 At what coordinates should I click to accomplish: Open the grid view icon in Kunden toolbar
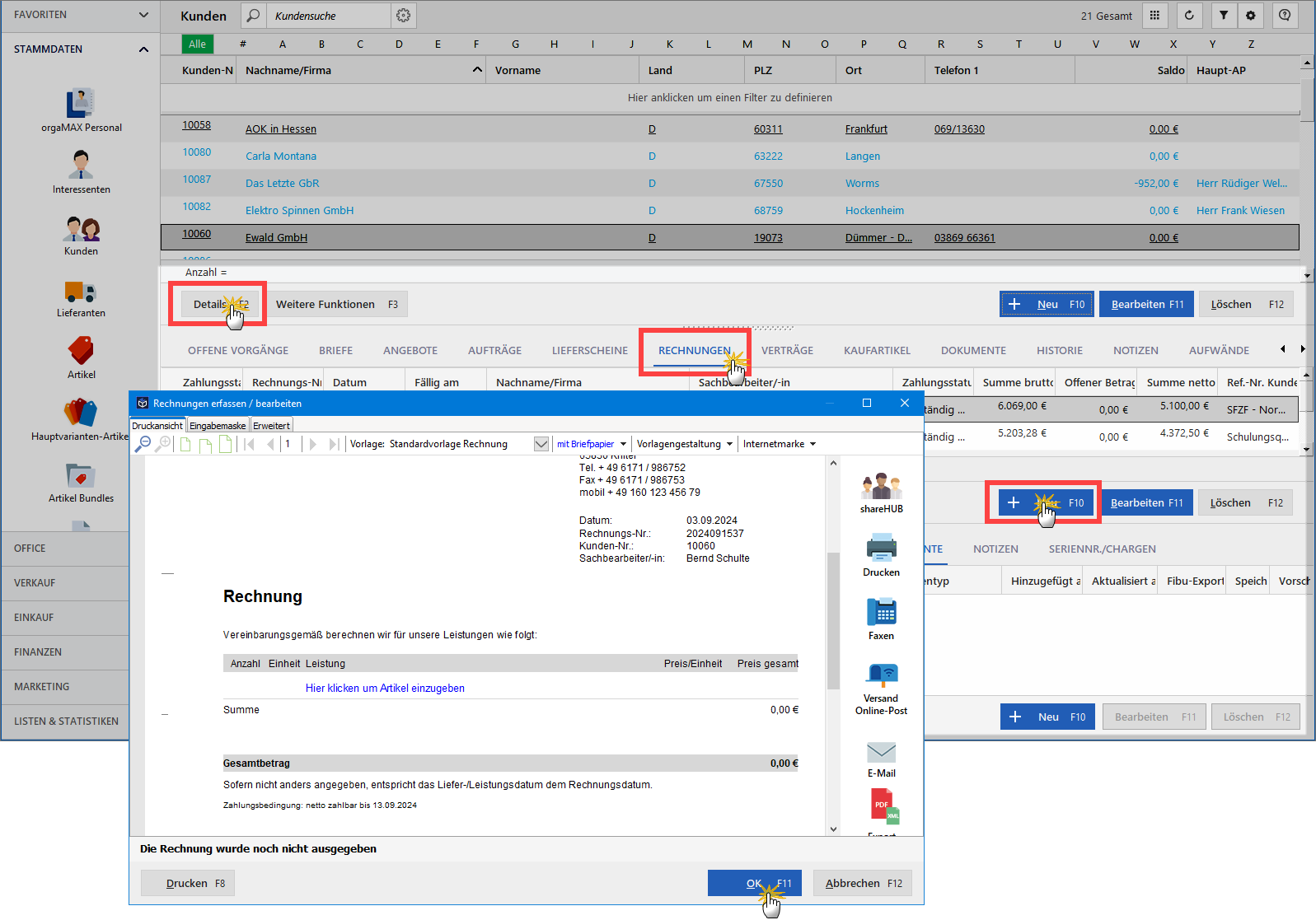tap(1154, 15)
